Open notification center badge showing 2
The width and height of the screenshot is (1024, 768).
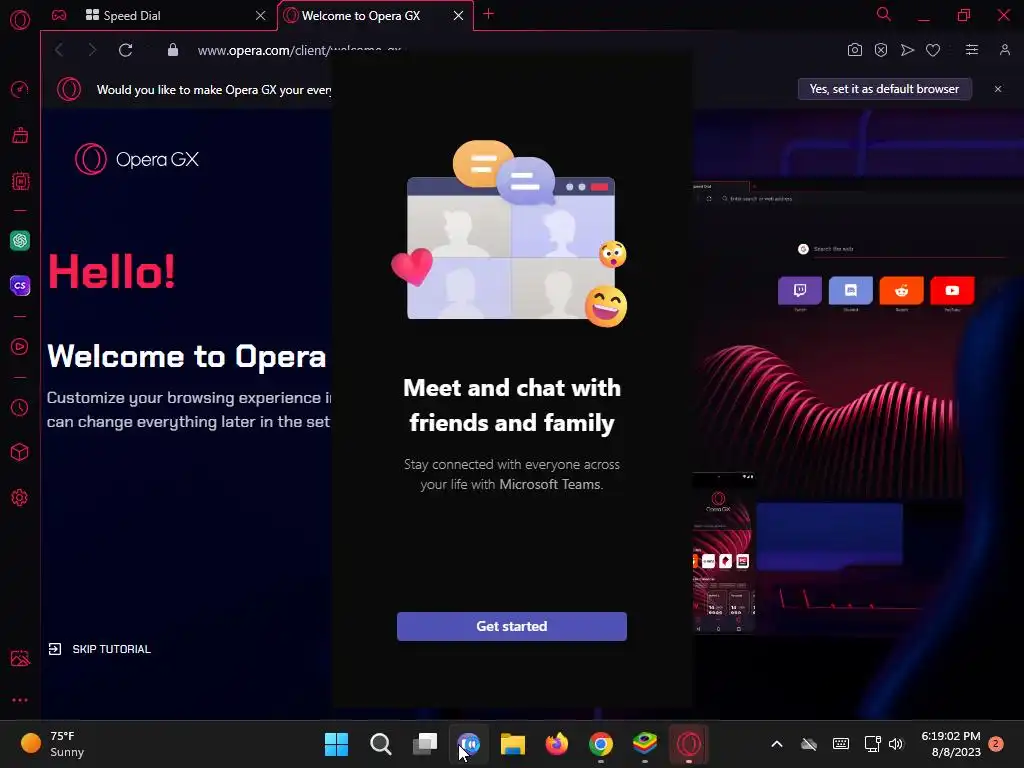click(996, 744)
